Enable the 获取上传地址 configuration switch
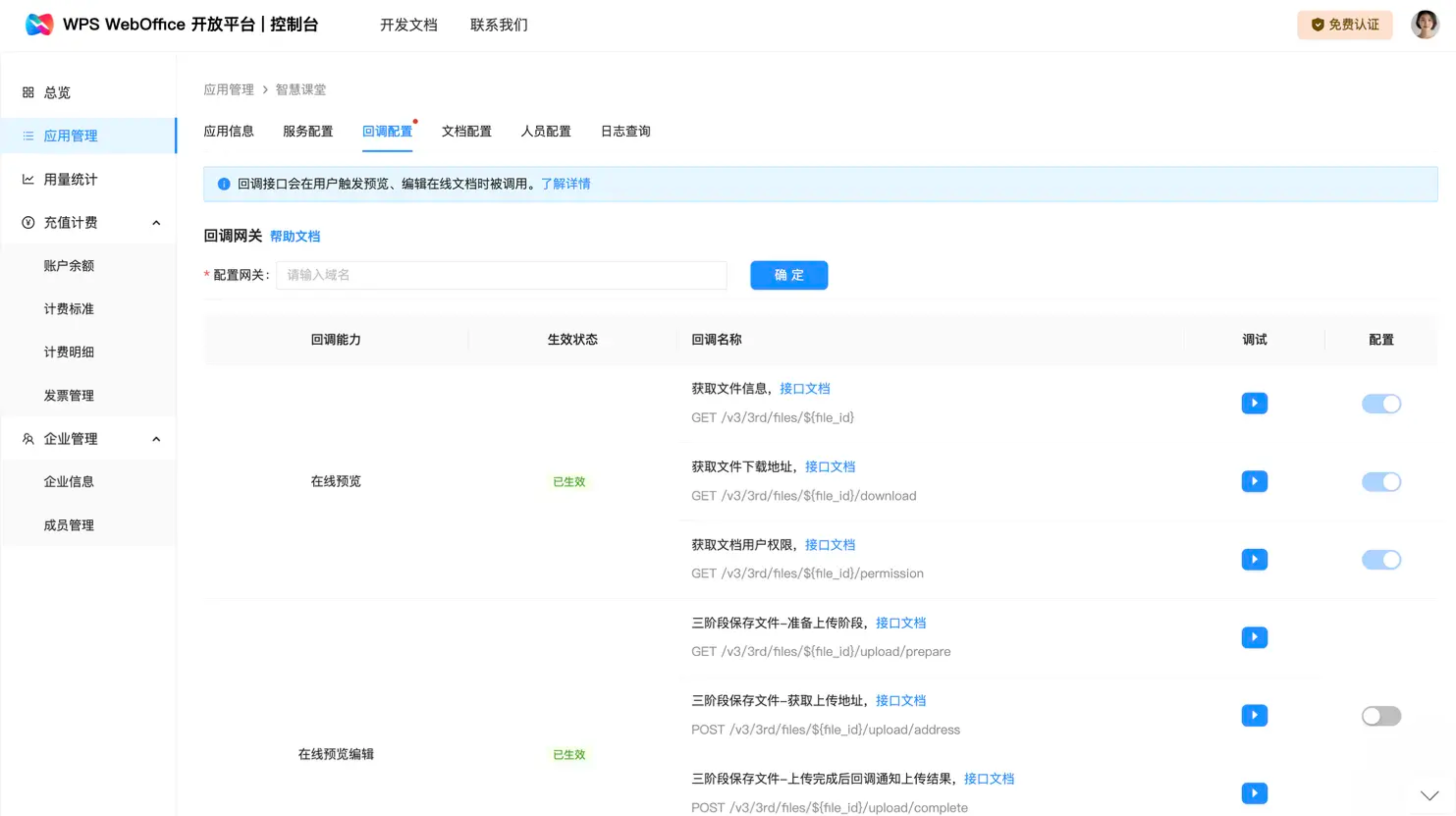The image size is (1456, 816). (x=1381, y=716)
